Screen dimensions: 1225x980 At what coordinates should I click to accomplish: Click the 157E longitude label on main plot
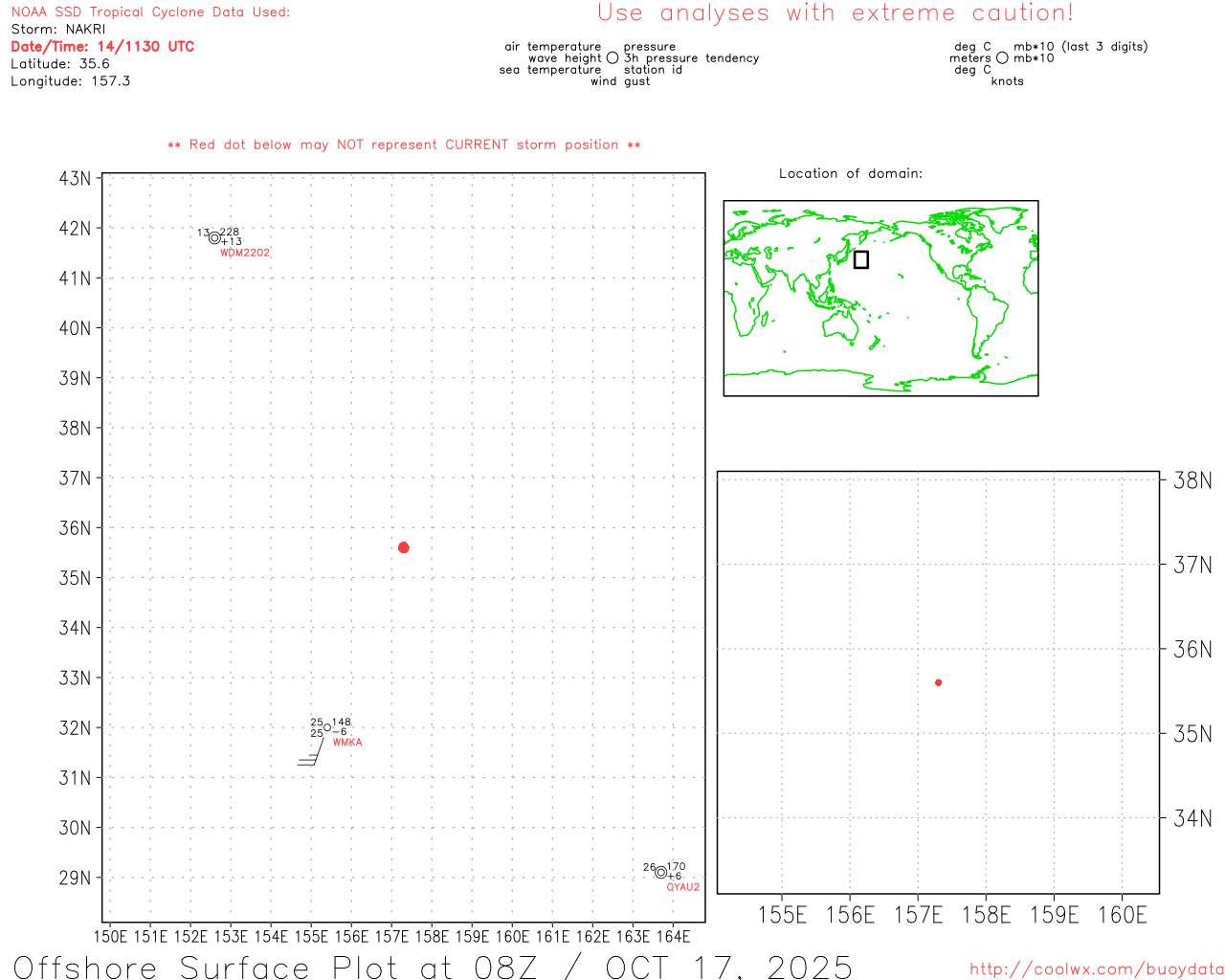point(391,937)
